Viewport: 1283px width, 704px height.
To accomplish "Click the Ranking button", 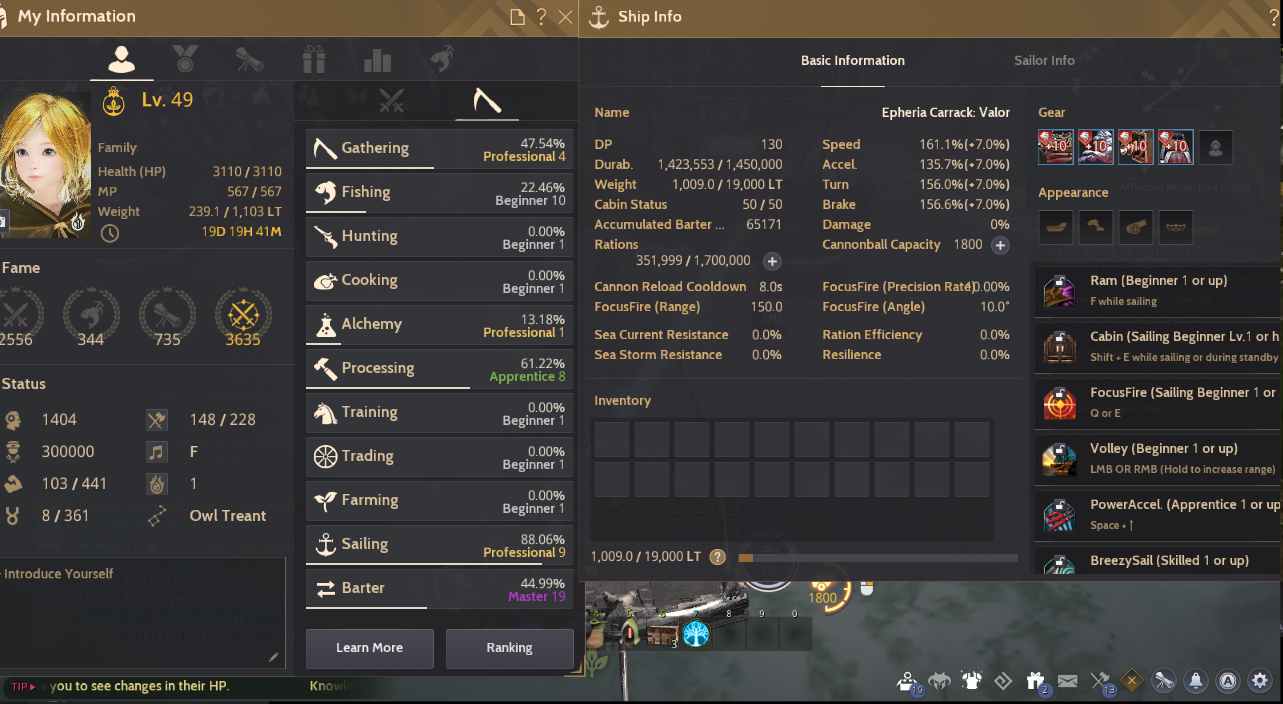I will click(509, 648).
